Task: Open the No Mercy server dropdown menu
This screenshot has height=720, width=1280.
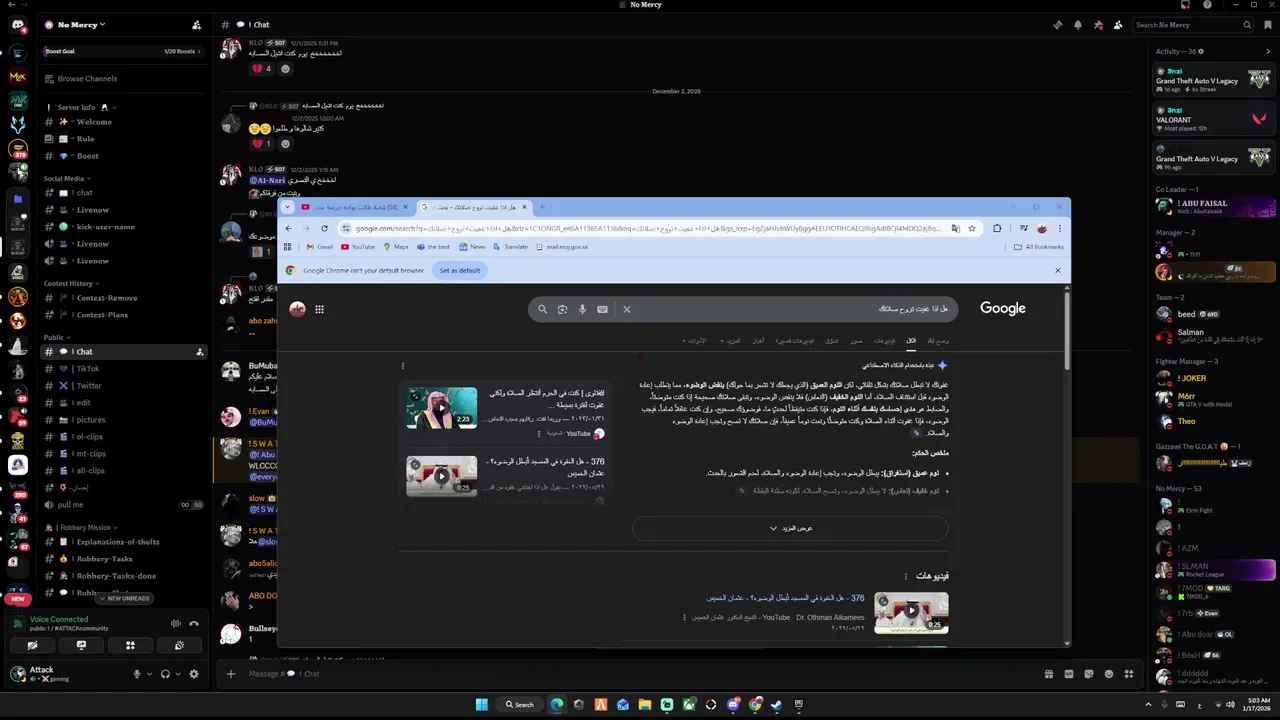Action: 81,25
